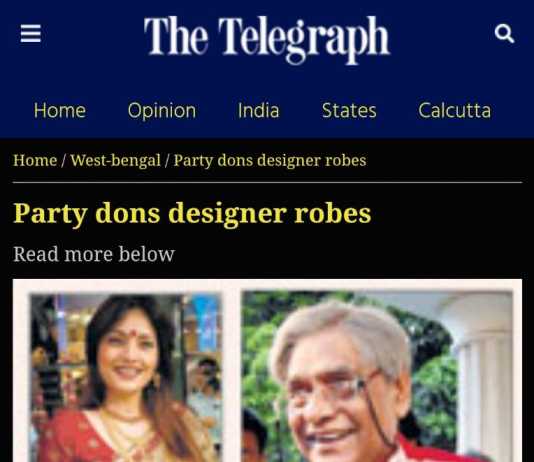Open the Calcutta section
Screen dimensions: 534x462
coord(454,110)
